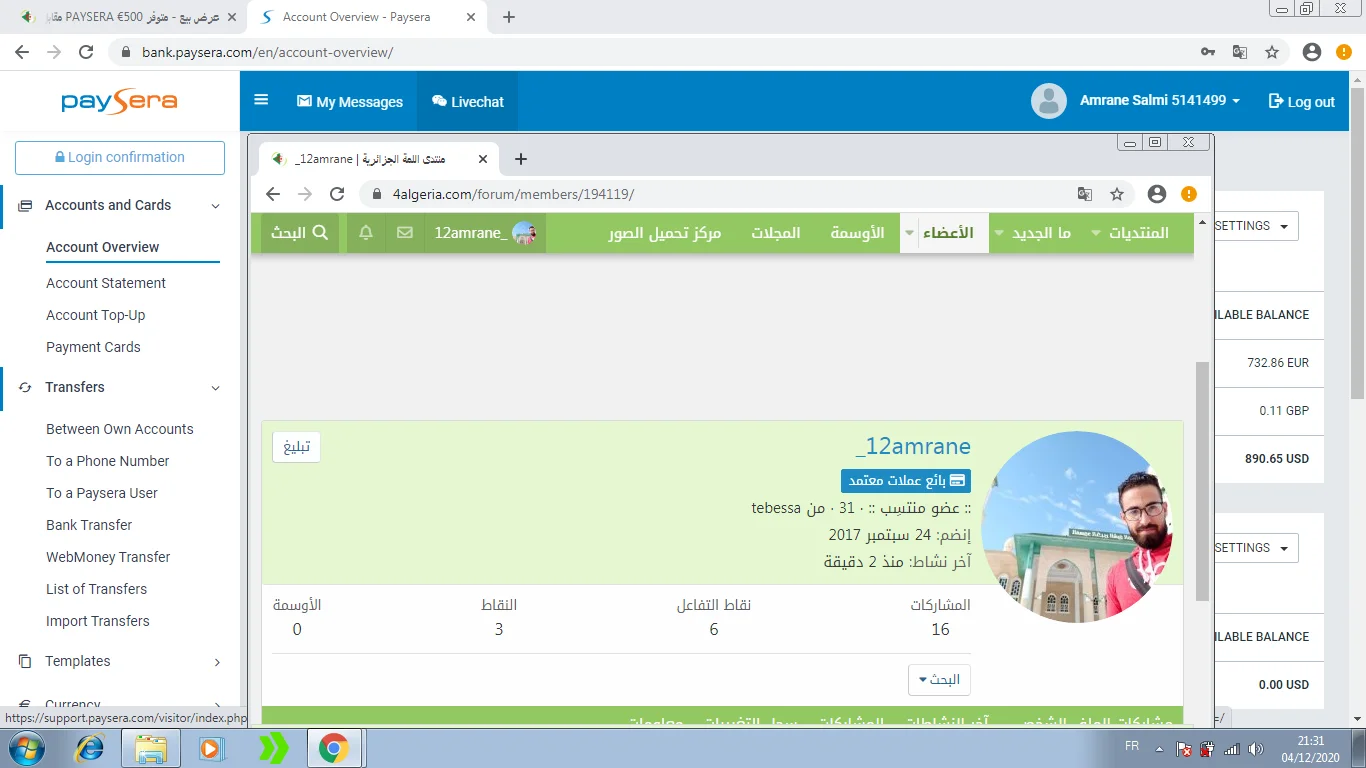The image size is (1366, 768).
Task: Open the البحث dropdown under profile stats
Action: [x=939, y=680]
